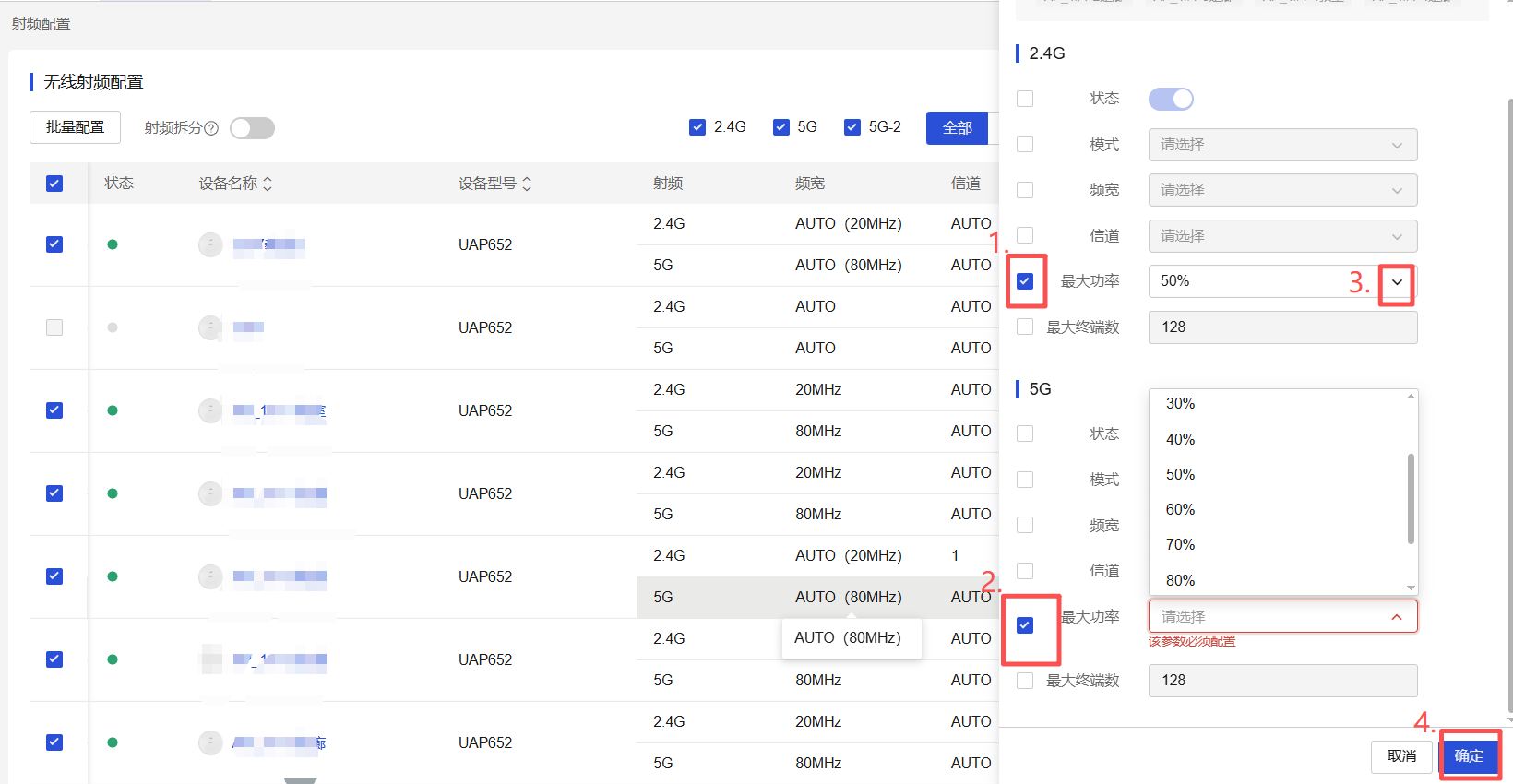Sort by 设备名称 using its sort arrows

click(x=268, y=184)
